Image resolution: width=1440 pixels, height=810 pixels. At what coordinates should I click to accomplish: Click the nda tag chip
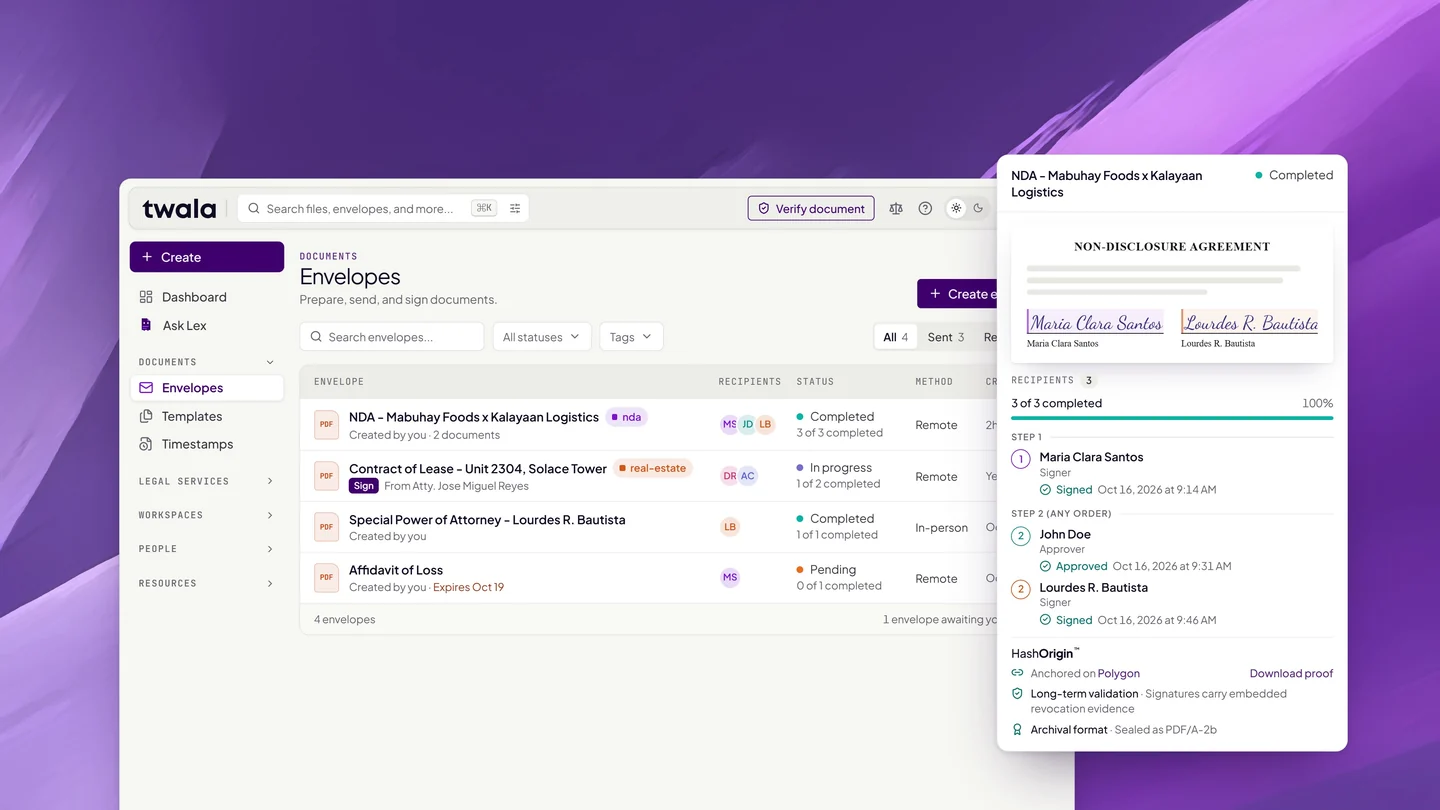(626, 417)
